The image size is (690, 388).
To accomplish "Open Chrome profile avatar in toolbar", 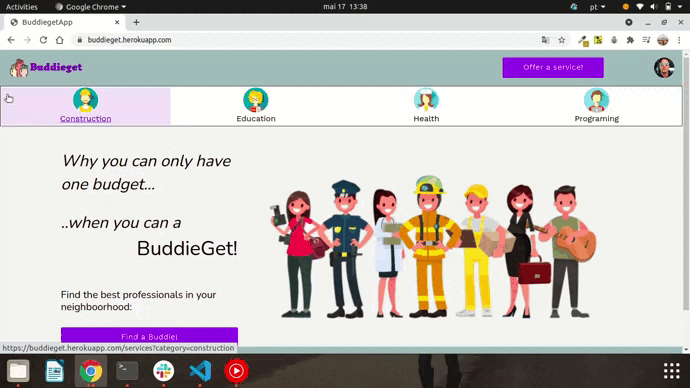I will (663, 40).
